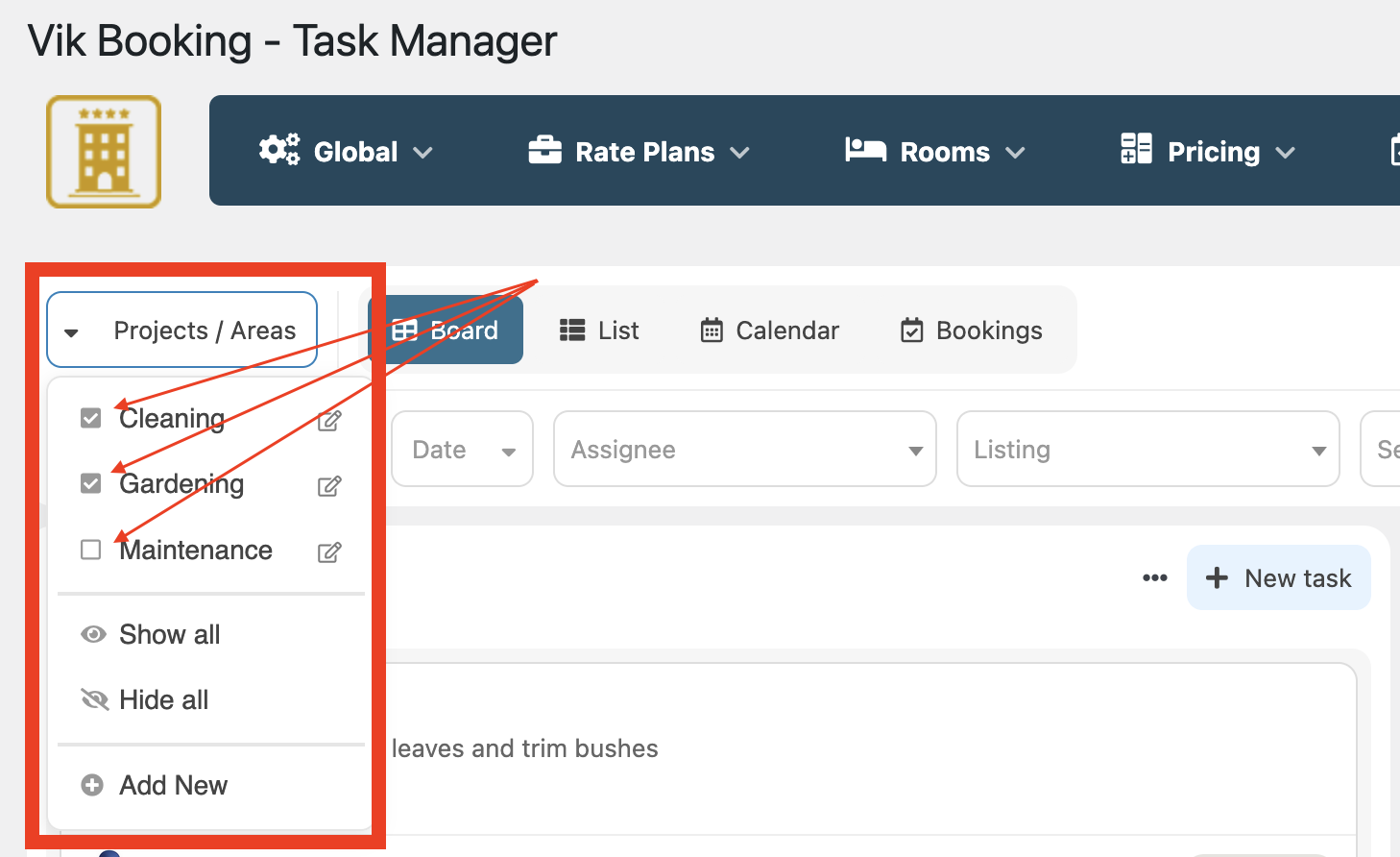1400x857 pixels.
Task: Check the Maintenance project checkbox
Action: pyautogui.click(x=91, y=550)
